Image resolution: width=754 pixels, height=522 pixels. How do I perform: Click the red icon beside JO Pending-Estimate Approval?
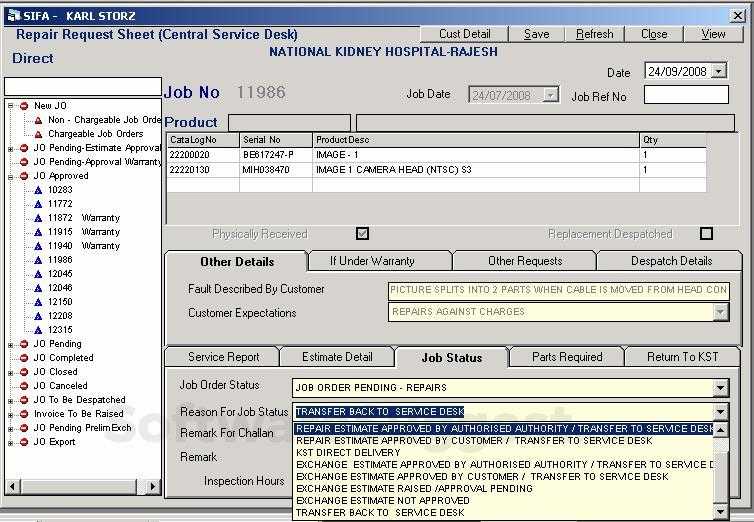(x=24, y=148)
